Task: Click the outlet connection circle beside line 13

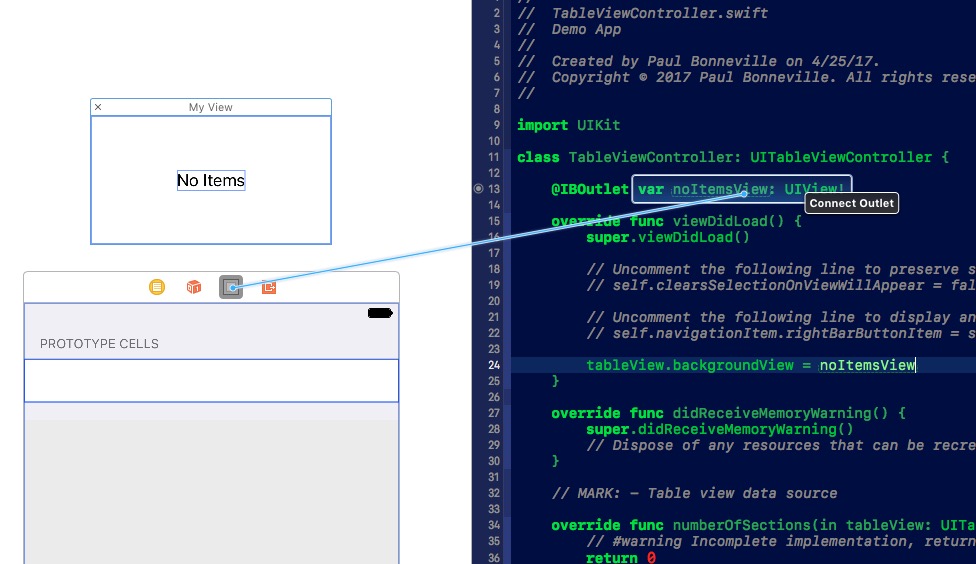Action: (478, 188)
